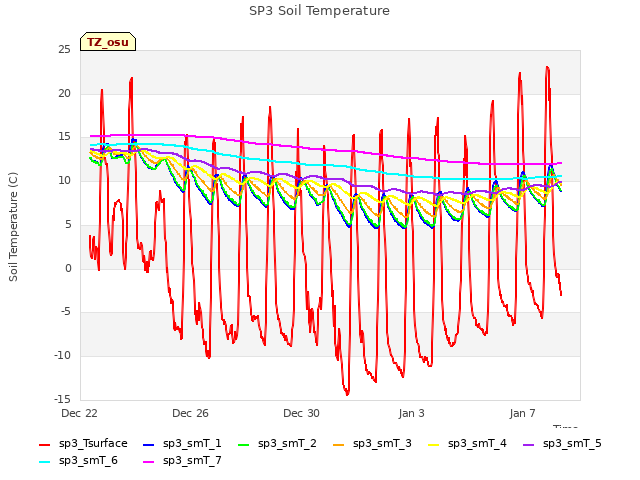
Task: Click the 5 y-axis tick label
Action: point(68,224)
